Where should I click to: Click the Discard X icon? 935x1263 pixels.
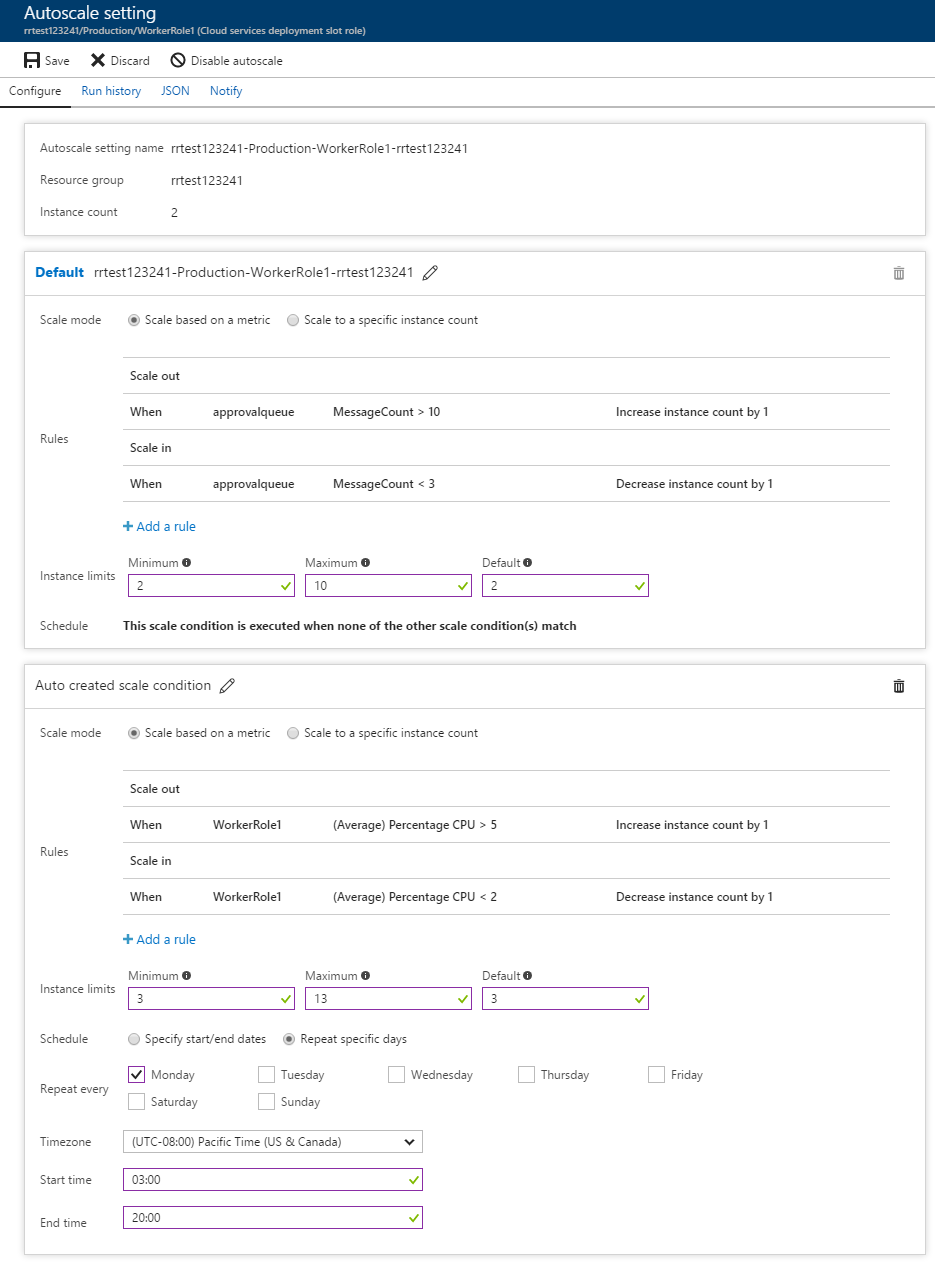[98, 60]
